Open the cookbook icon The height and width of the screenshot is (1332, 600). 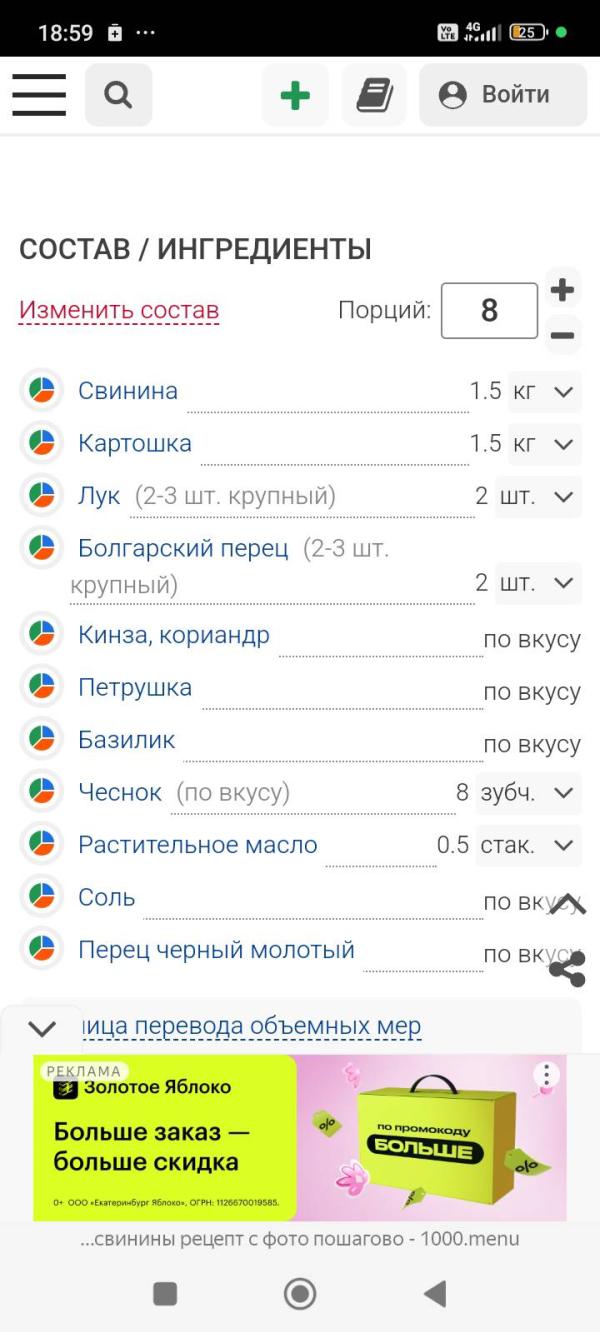click(374, 95)
